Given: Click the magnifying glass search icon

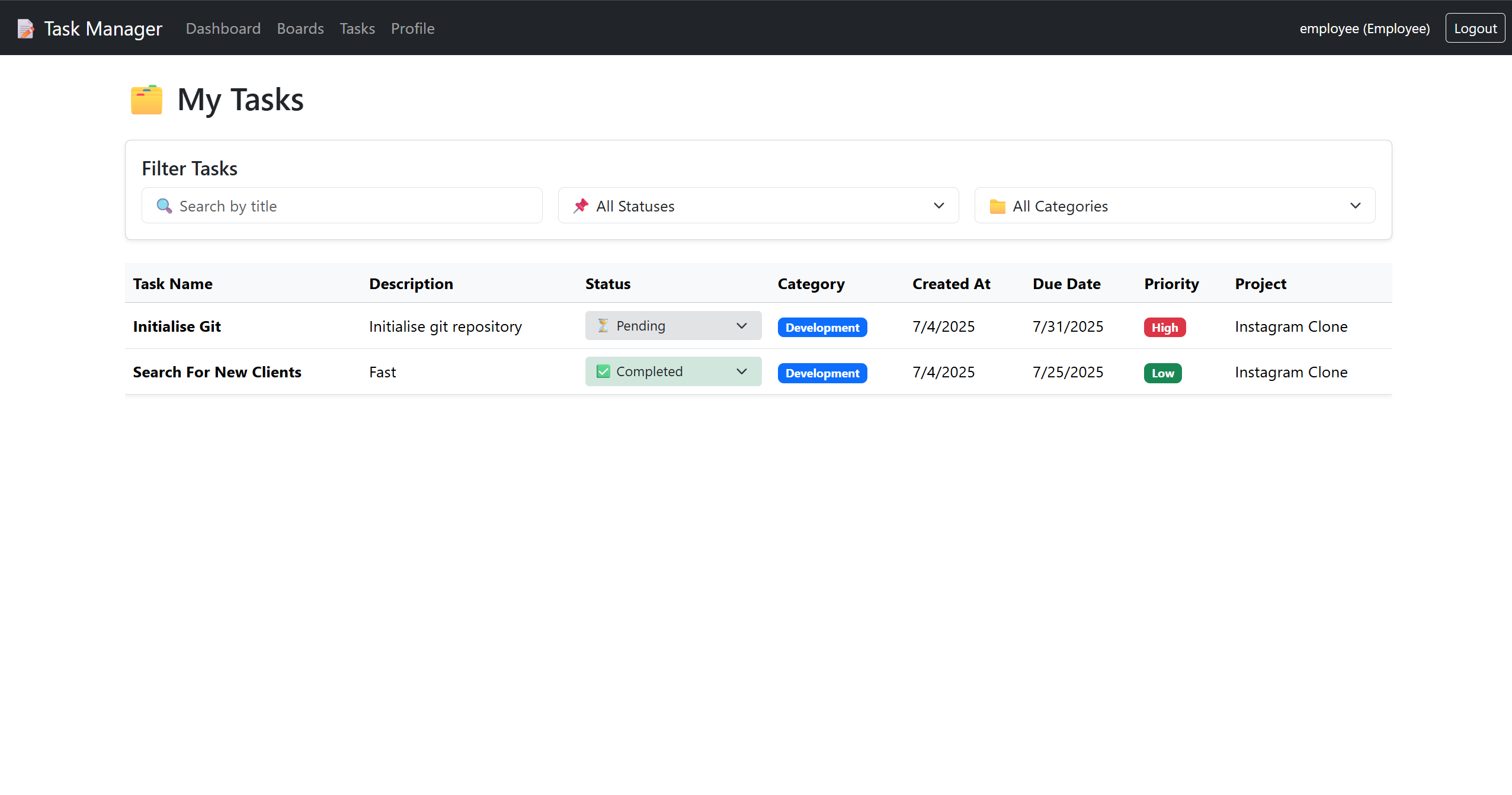Looking at the screenshot, I should 164,206.
